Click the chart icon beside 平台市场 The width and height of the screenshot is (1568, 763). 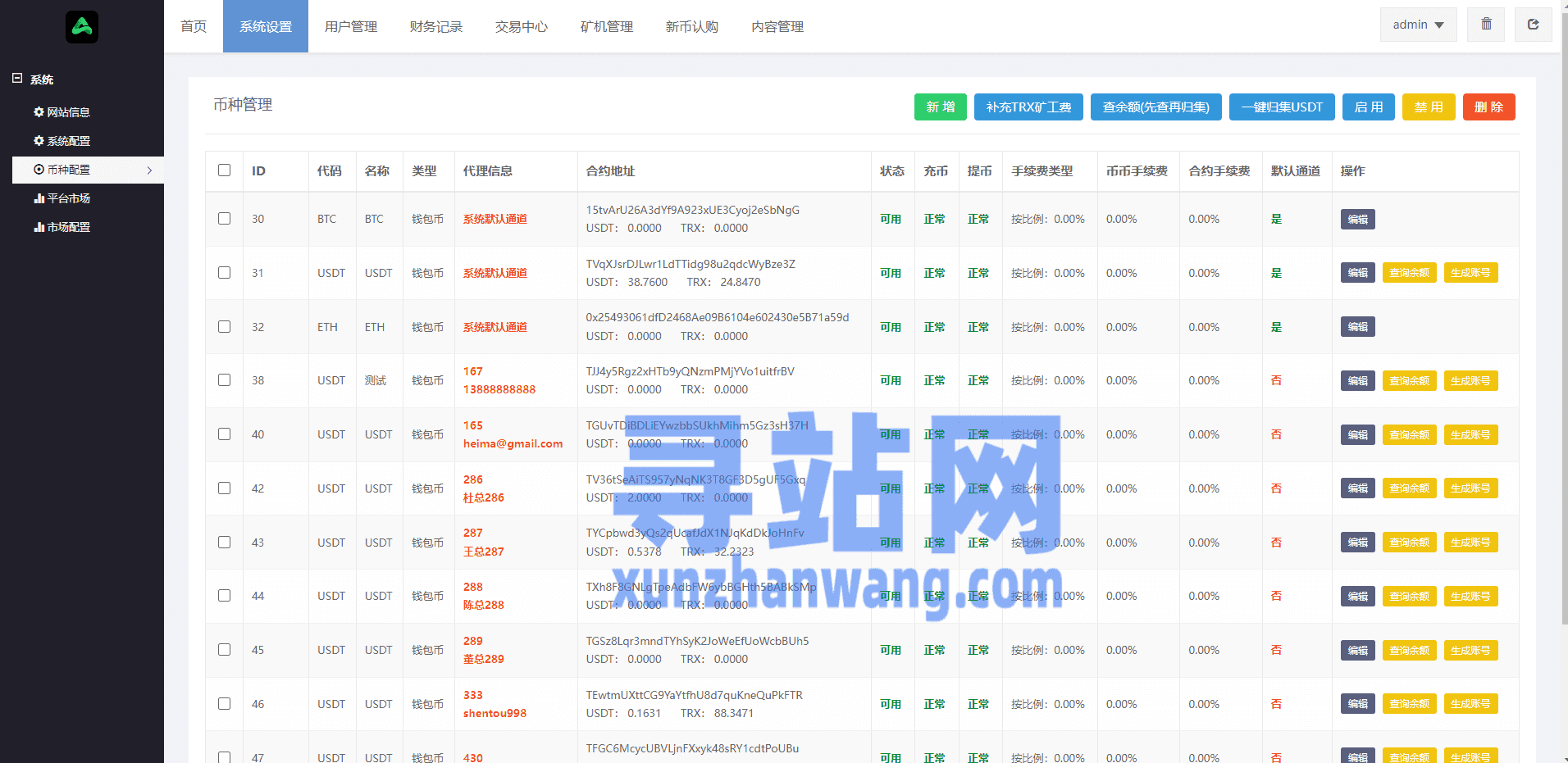point(39,198)
